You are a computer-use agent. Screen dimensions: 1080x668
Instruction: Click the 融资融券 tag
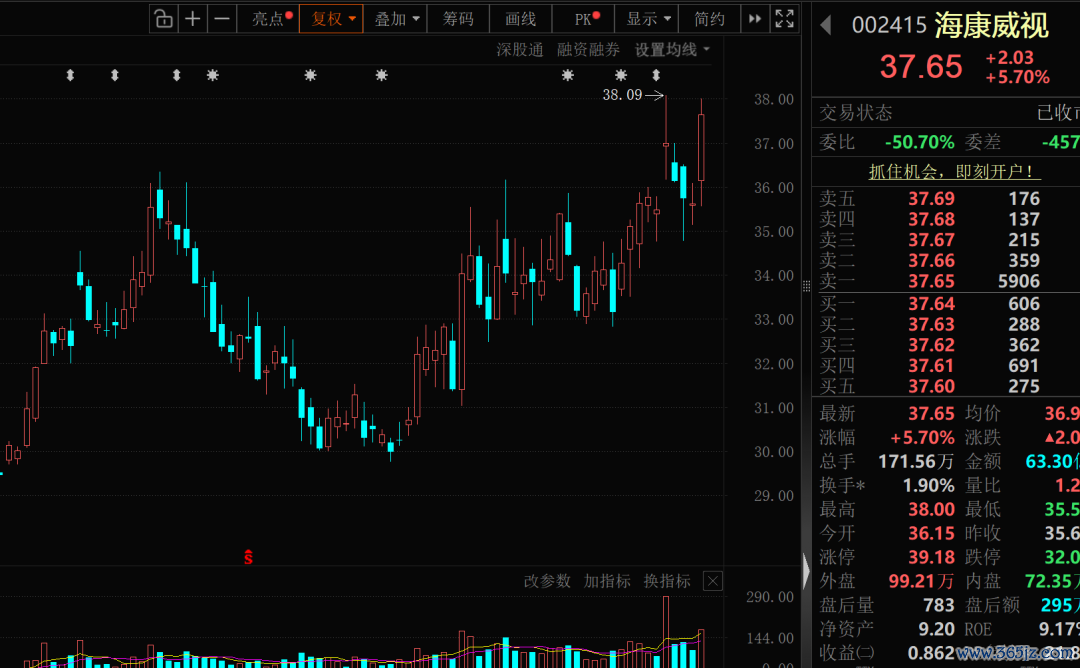tap(588, 50)
